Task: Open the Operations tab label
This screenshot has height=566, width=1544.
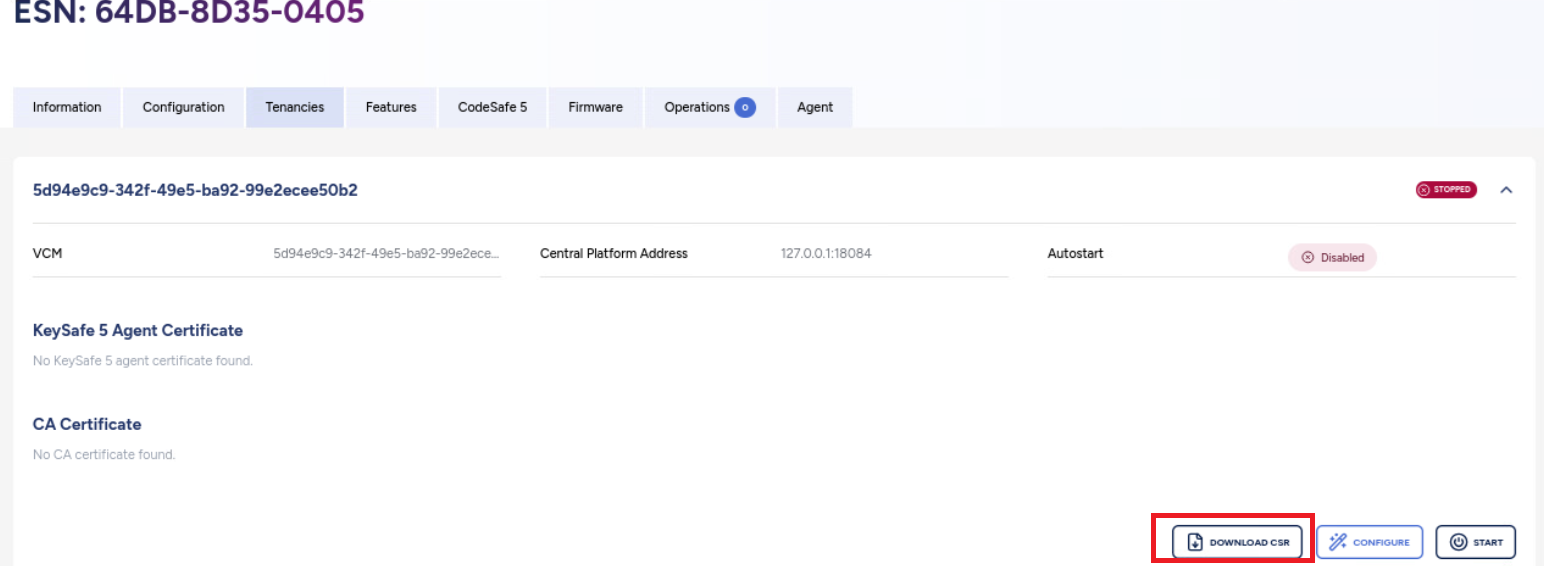Action: (x=696, y=107)
